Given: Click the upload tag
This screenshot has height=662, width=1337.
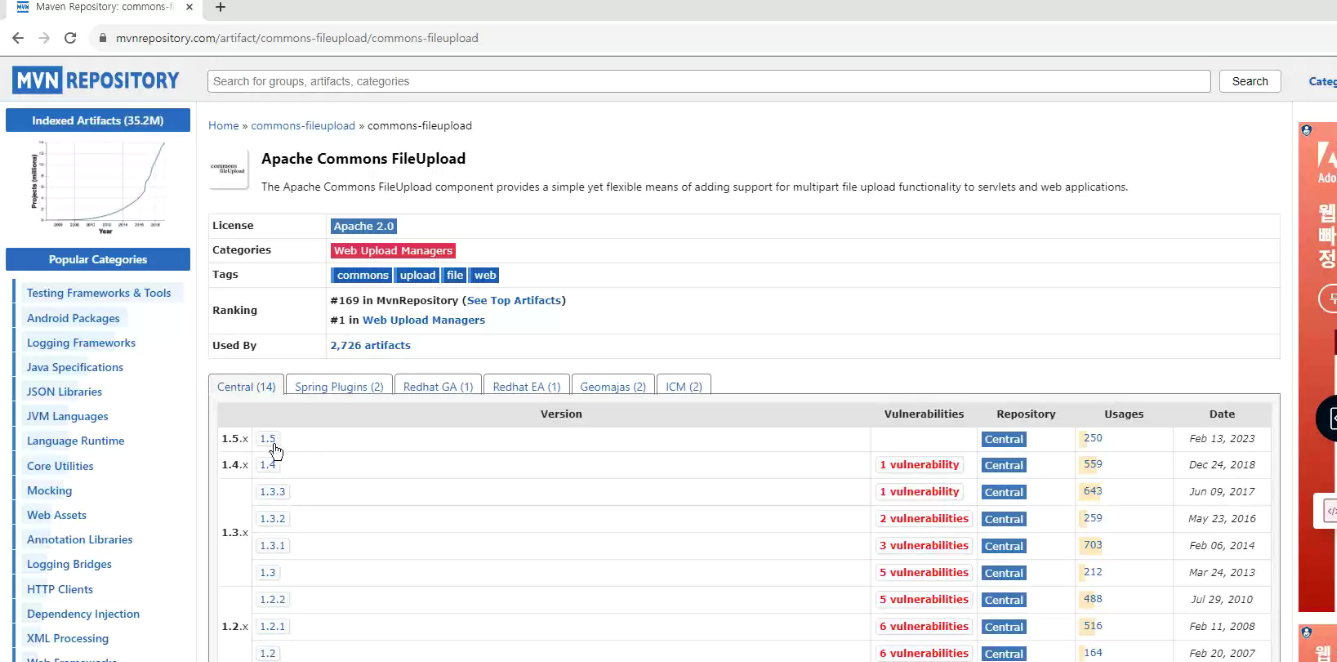Looking at the screenshot, I should 417,275.
